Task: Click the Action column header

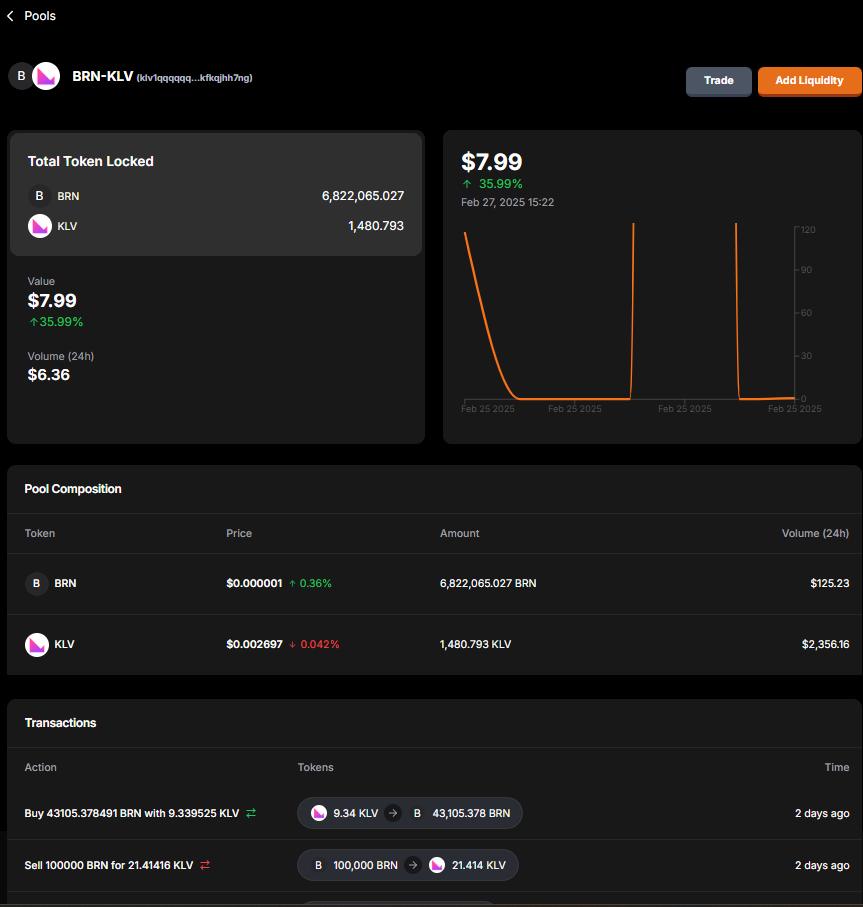Action: [40, 768]
